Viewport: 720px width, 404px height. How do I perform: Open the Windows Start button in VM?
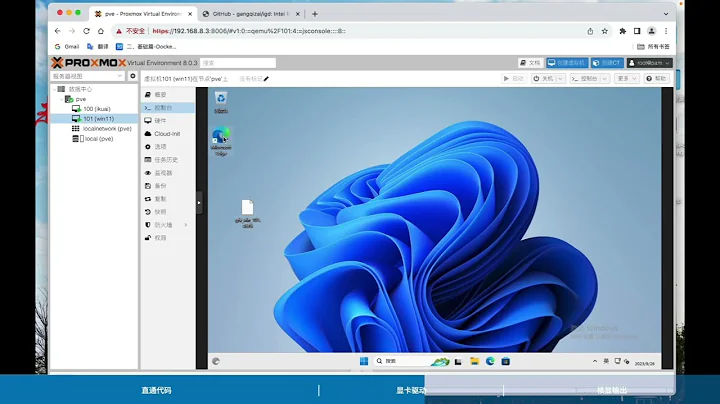pos(364,361)
